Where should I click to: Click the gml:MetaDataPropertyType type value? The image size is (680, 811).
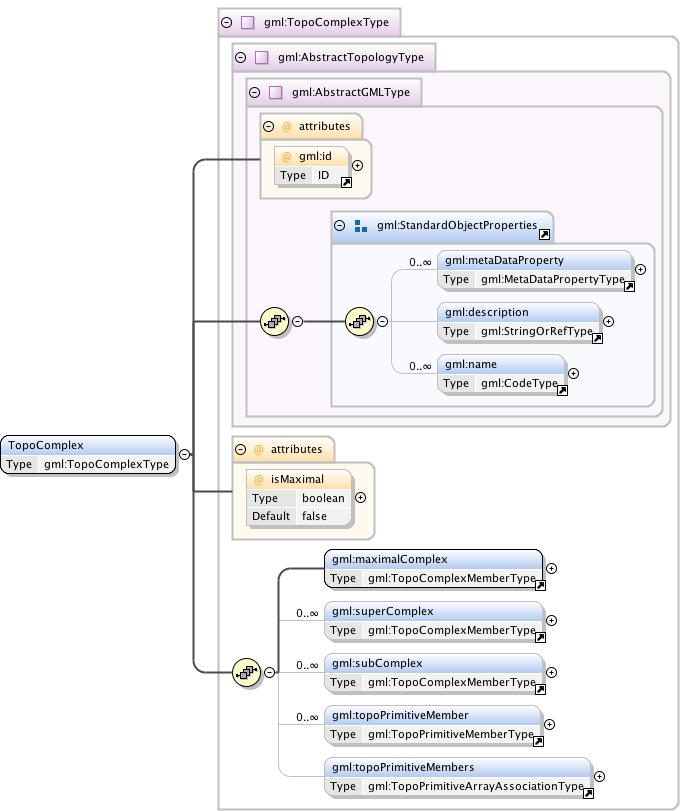tap(553, 279)
